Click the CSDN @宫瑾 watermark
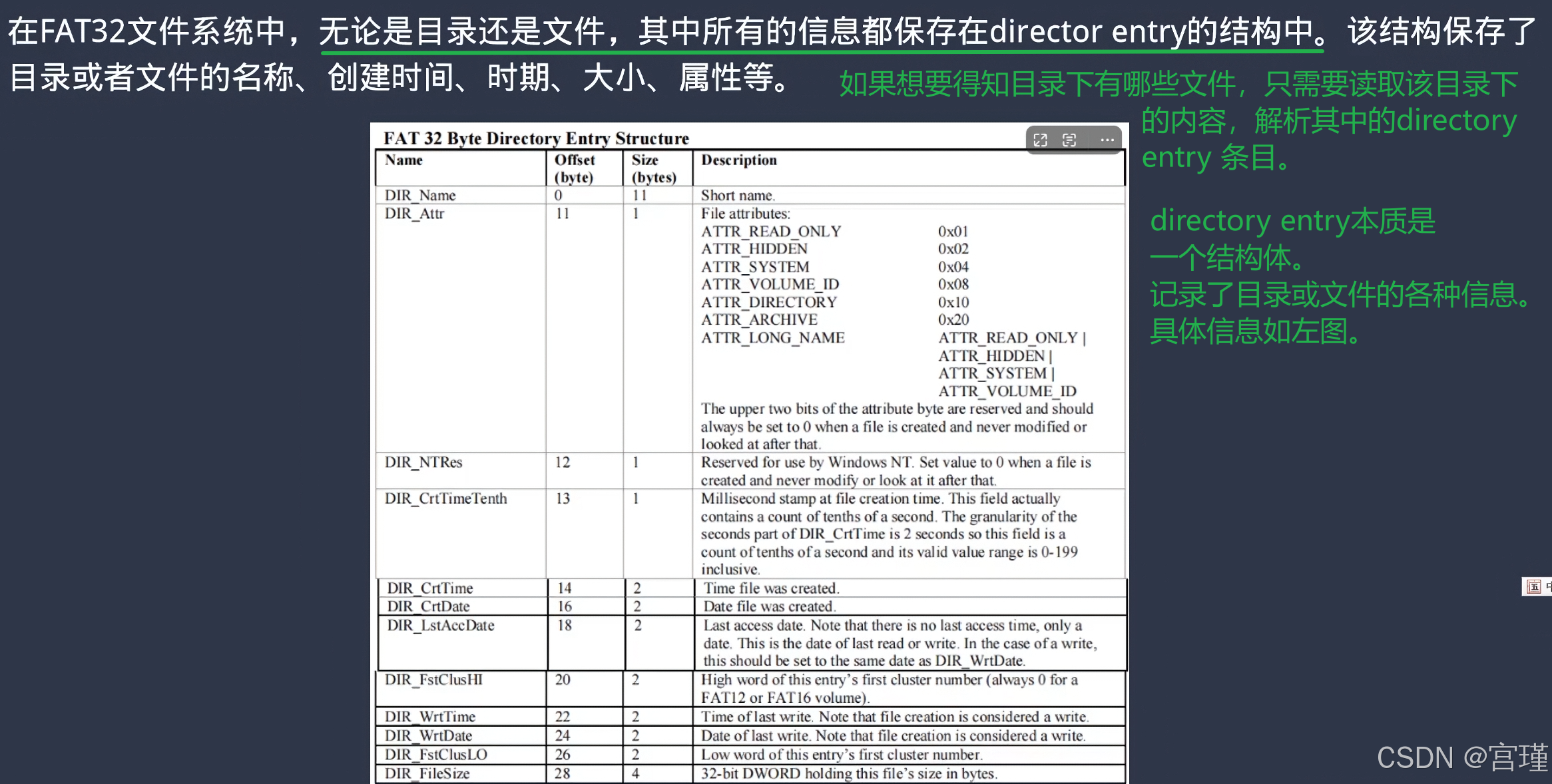The height and width of the screenshot is (784, 1552). point(1461,757)
